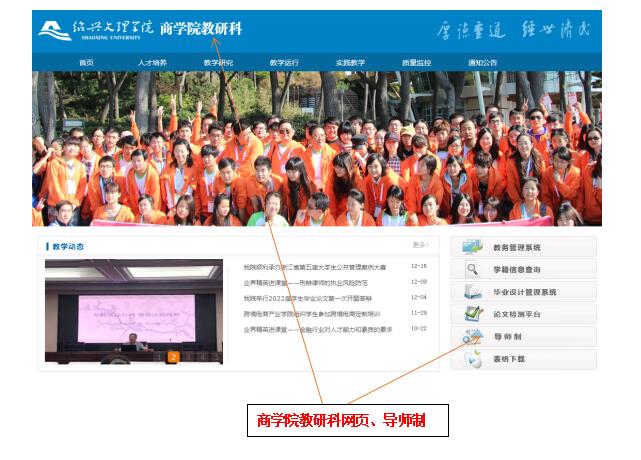
Task: Click the 毕业设计管理系统 icon
Action: (x=471, y=292)
